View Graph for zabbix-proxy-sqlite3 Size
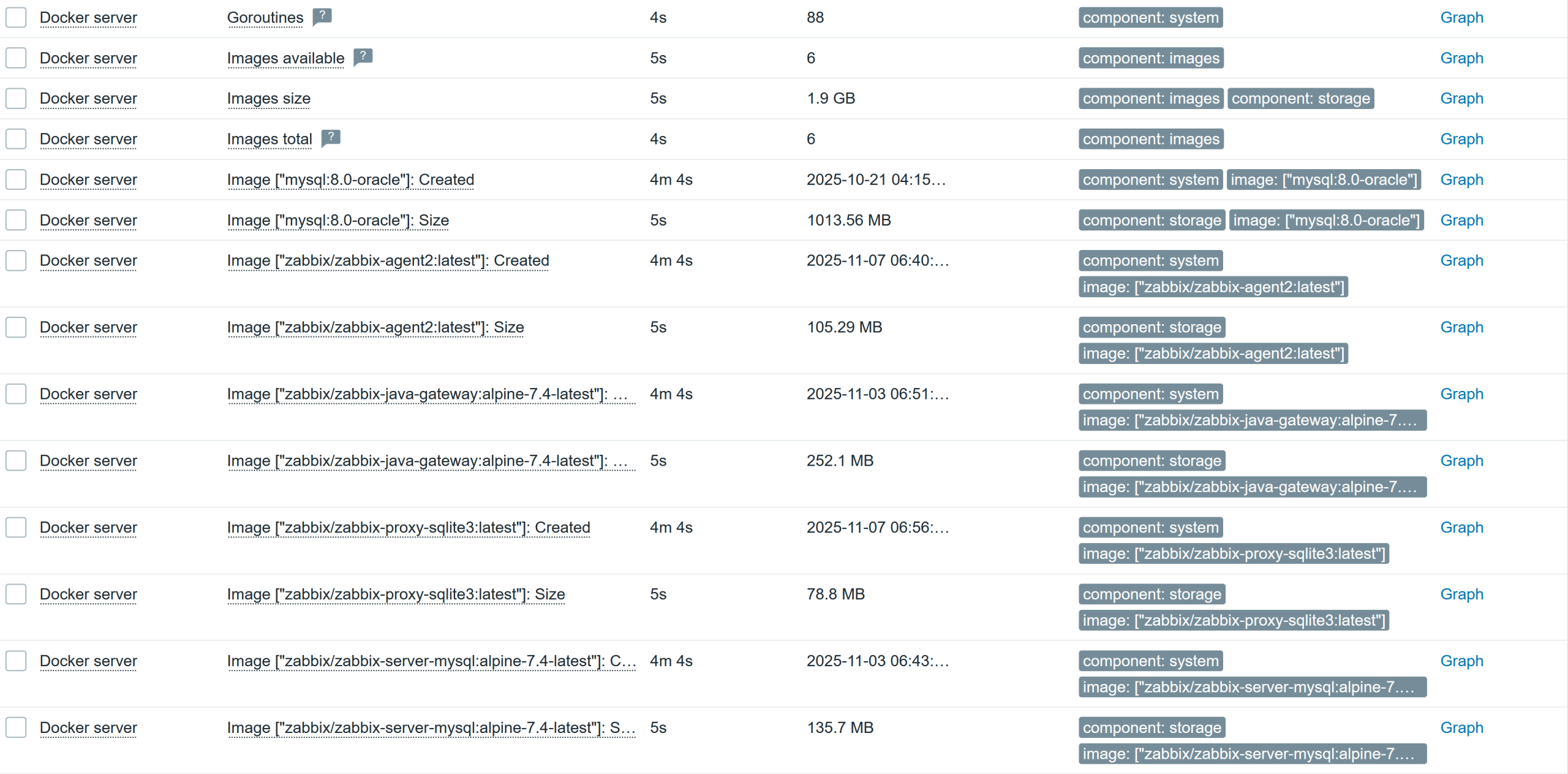Viewport: 1568px width, 774px height. tap(1461, 594)
